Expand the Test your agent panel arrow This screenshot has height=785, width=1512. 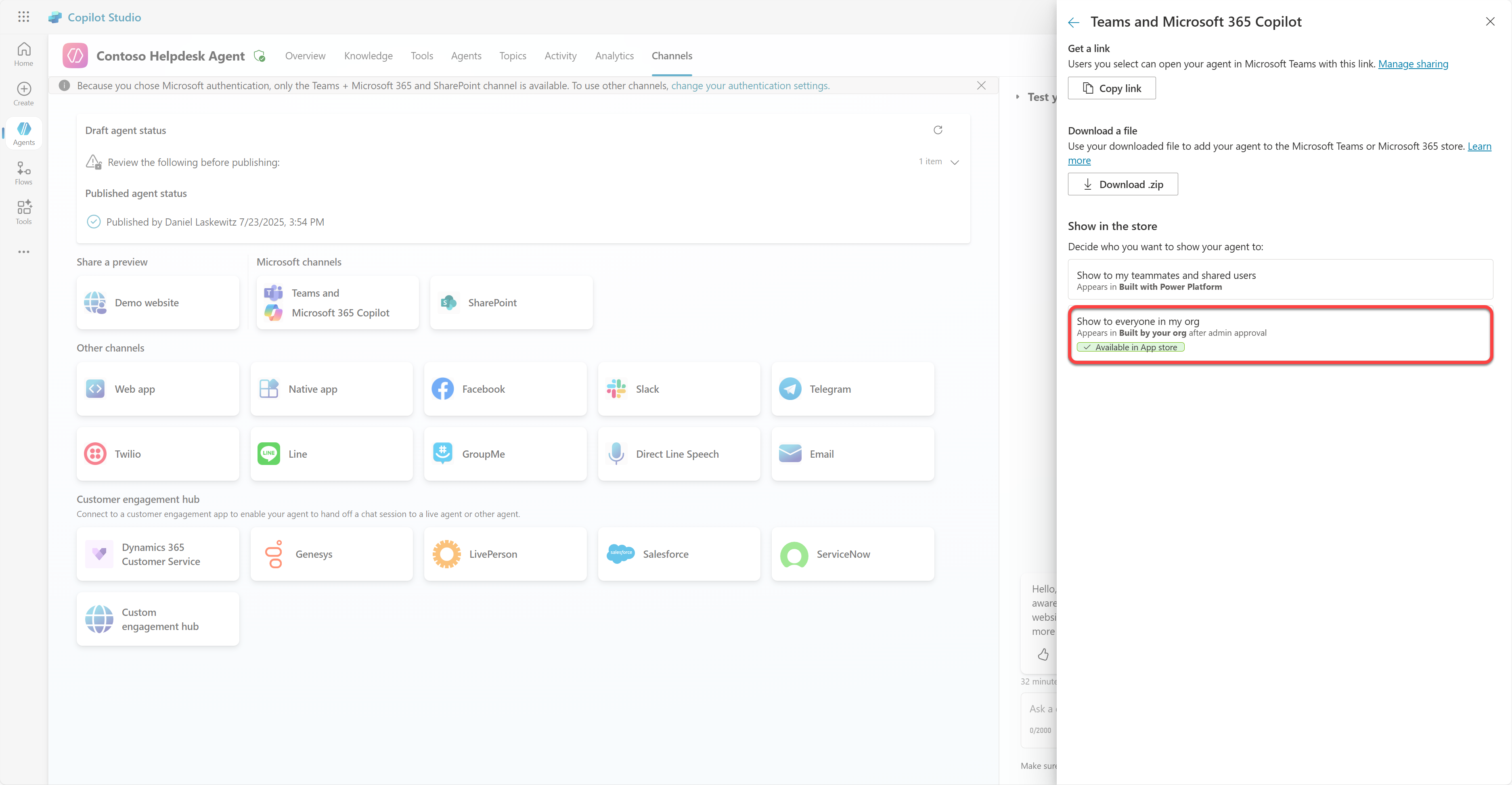(1018, 97)
